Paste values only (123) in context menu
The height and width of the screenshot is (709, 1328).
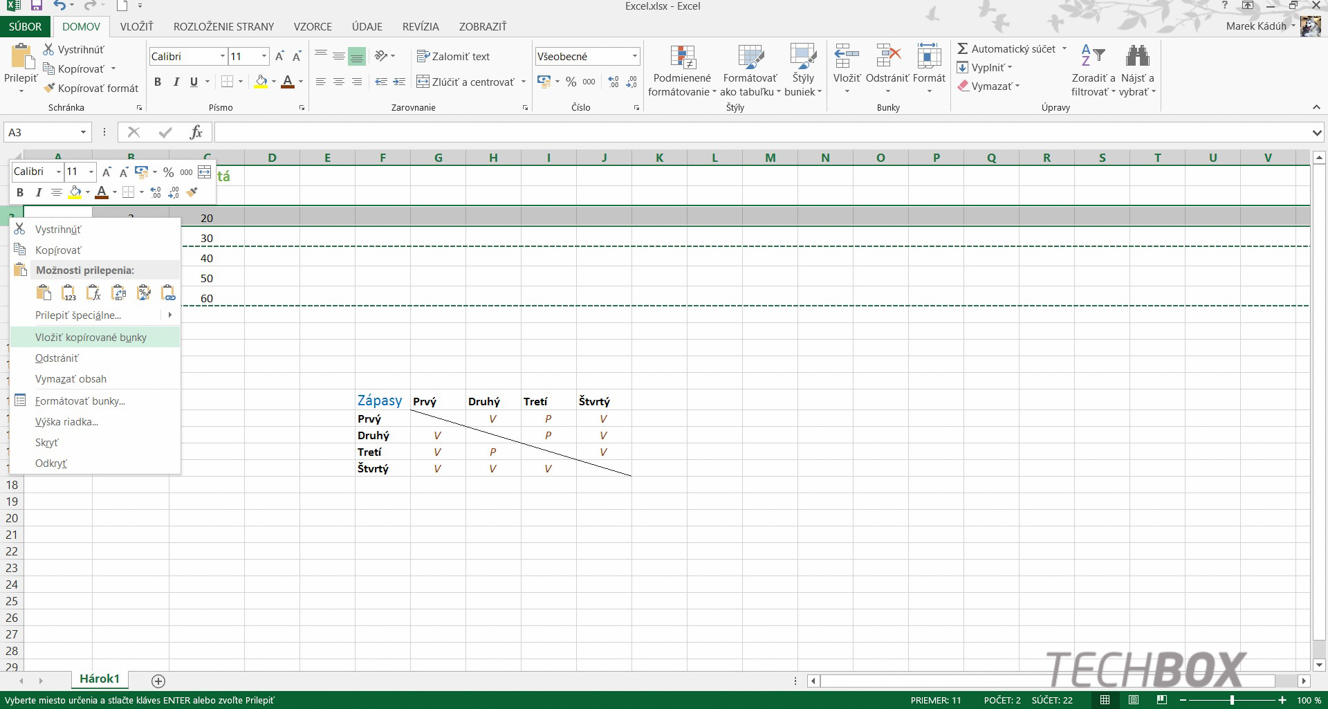pyautogui.click(x=68, y=293)
